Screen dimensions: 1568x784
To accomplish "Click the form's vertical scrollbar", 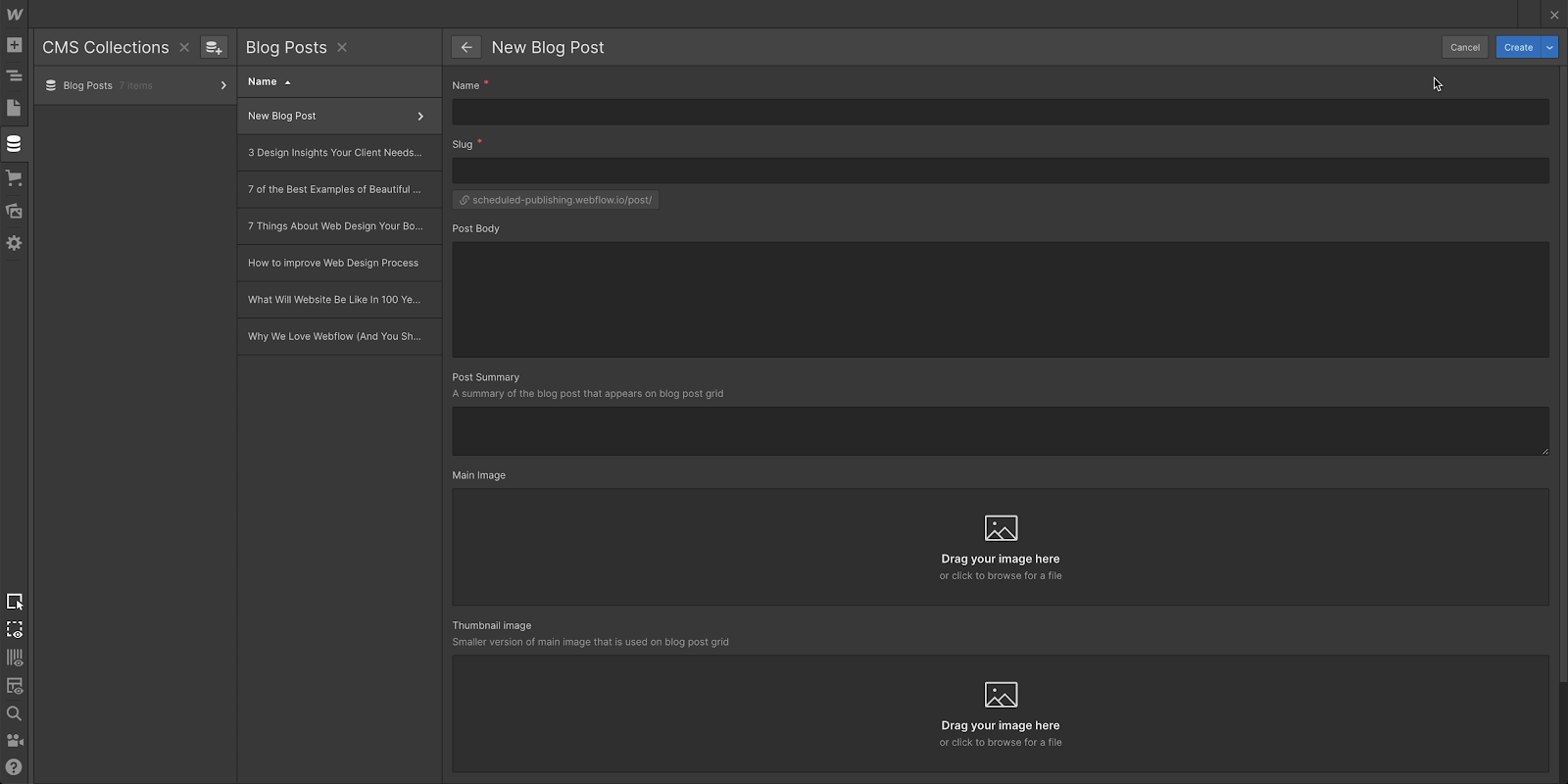I will (x=1562, y=373).
